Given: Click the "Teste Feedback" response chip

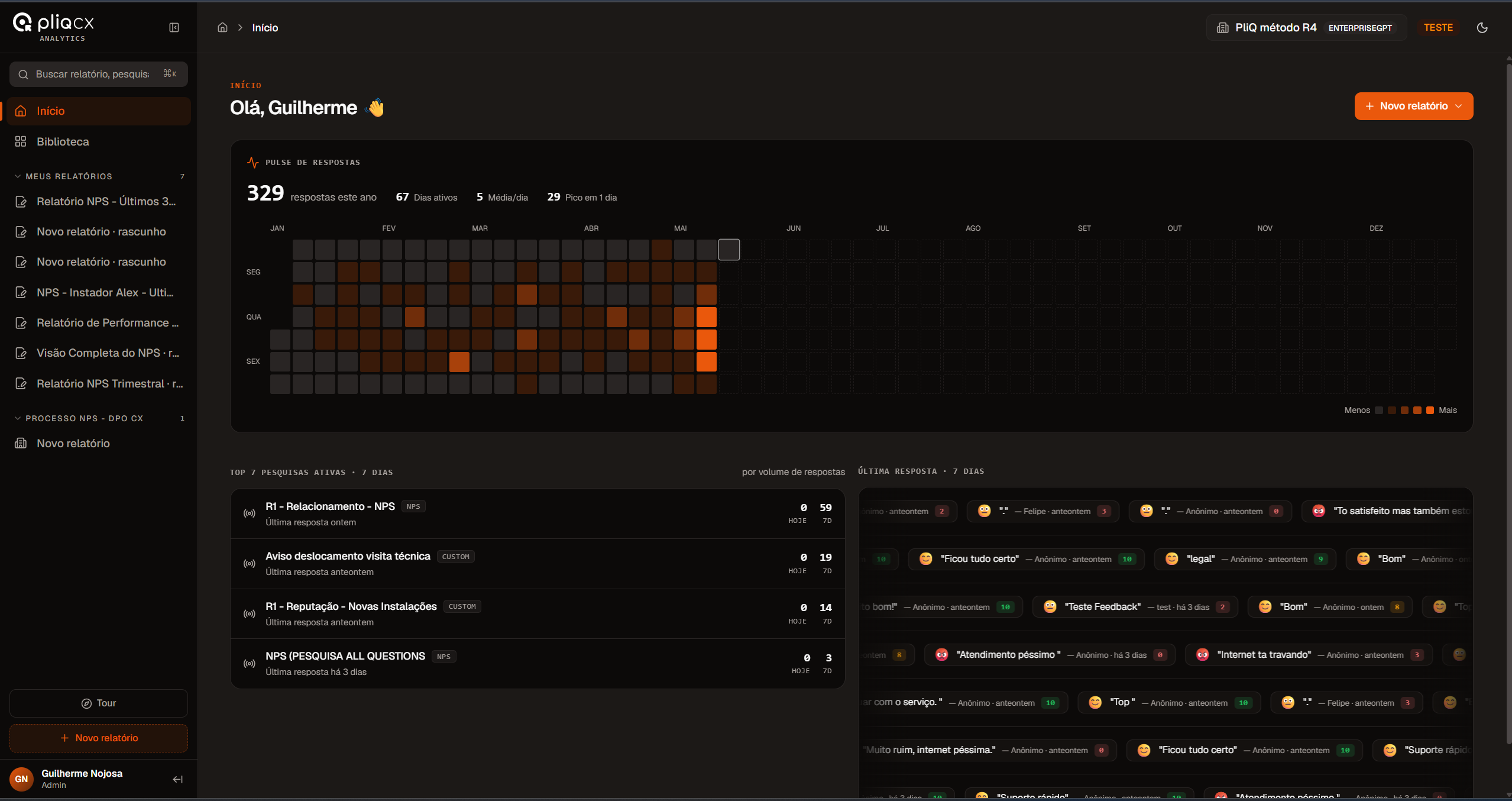Looking at the screenshot, I should tap(1135, 606).
